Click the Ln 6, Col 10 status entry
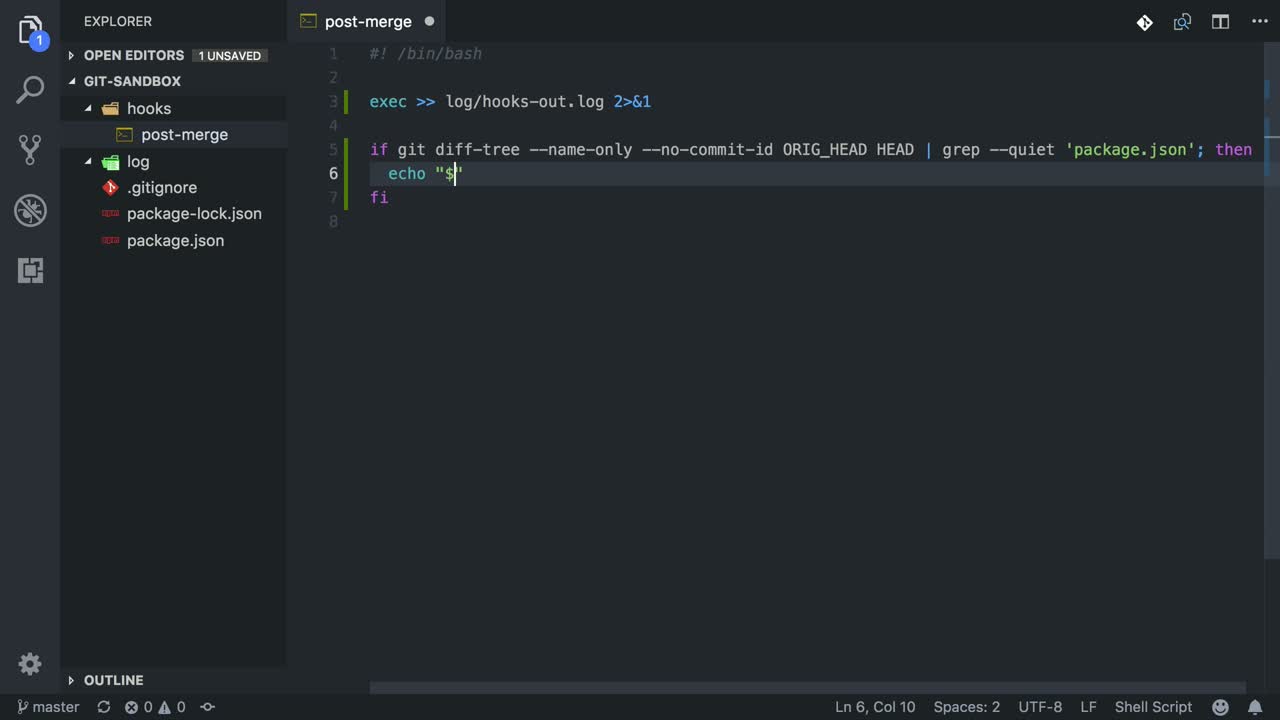 (x=875, y=707)
